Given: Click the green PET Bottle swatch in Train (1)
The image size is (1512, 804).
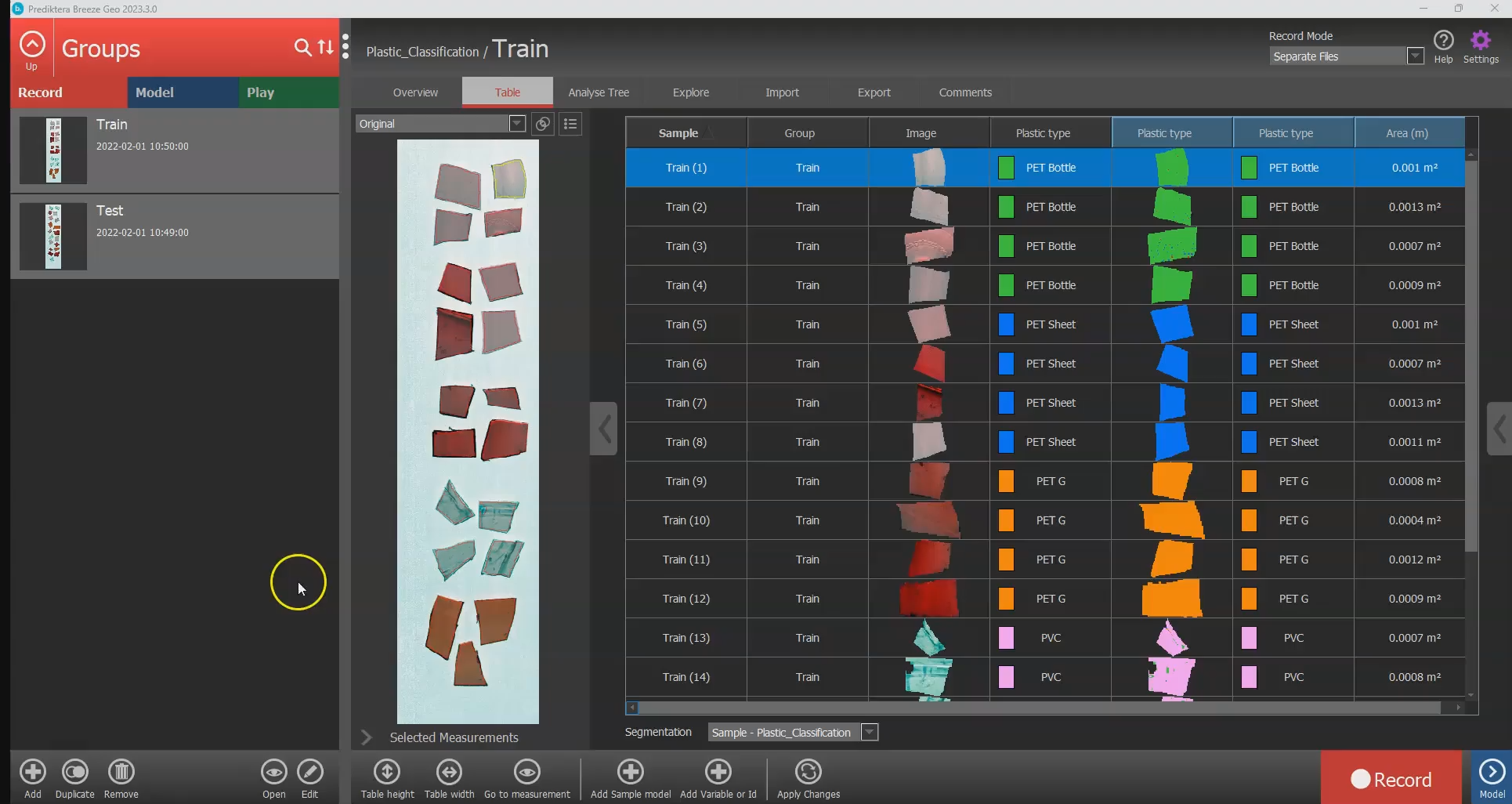Looking at the screenshot, I should tap(1006, 168).
